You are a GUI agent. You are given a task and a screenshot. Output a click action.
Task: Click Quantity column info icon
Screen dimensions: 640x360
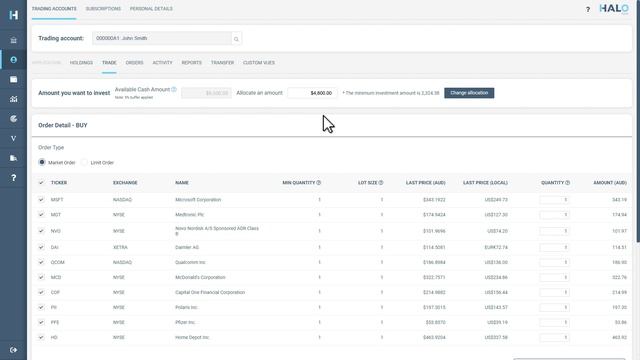[x=567, y=182]
